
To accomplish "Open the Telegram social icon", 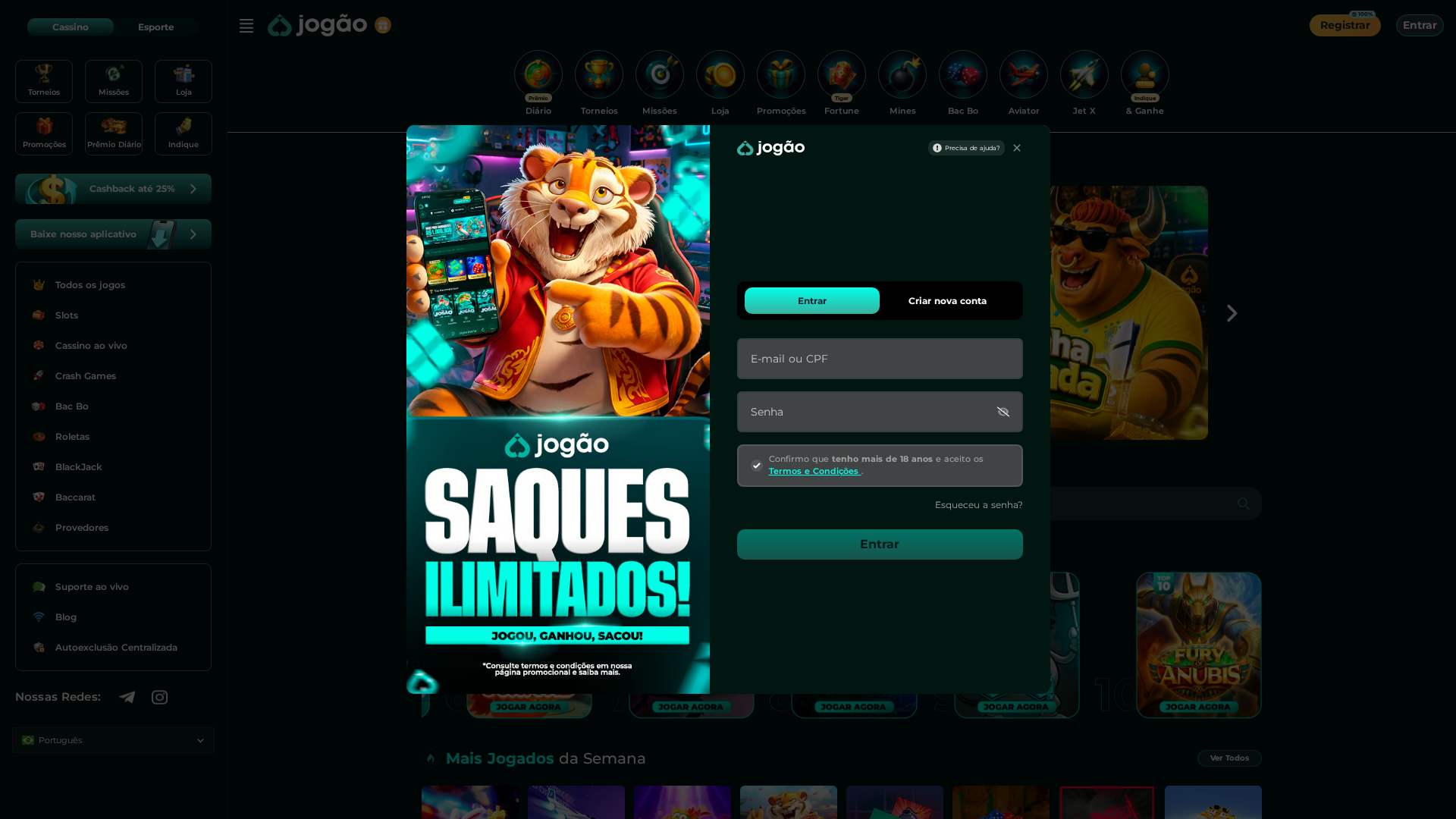I will click(x=127, y=697).
